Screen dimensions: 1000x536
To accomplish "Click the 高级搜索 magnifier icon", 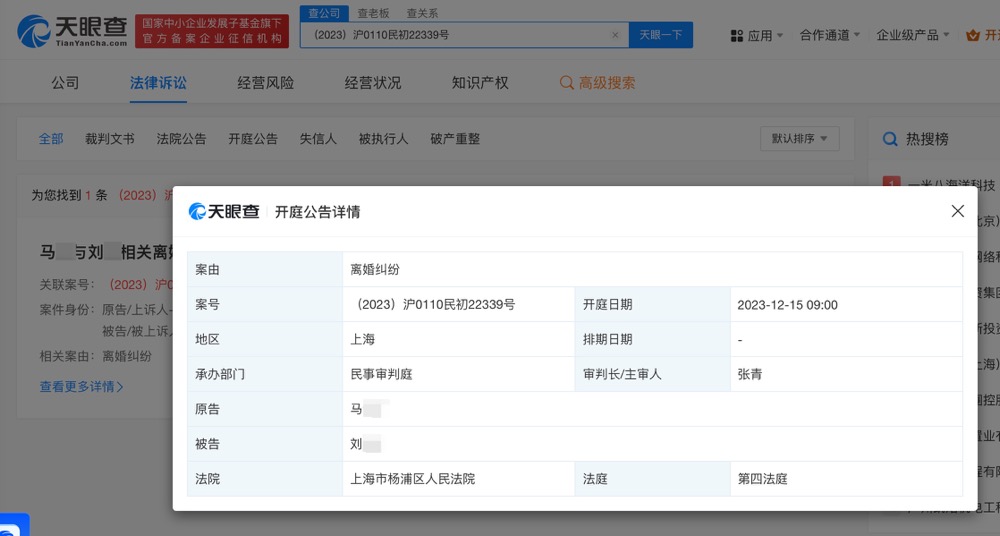I will click(x=566, y=83).
